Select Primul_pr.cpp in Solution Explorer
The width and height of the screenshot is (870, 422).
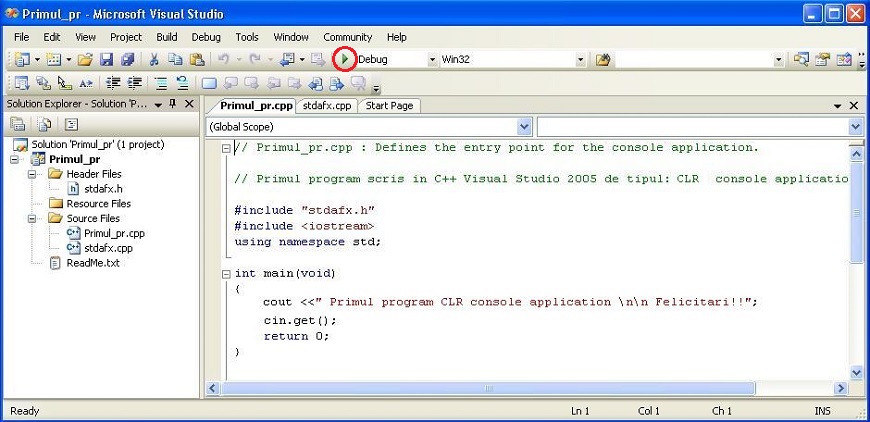[113, 233]
